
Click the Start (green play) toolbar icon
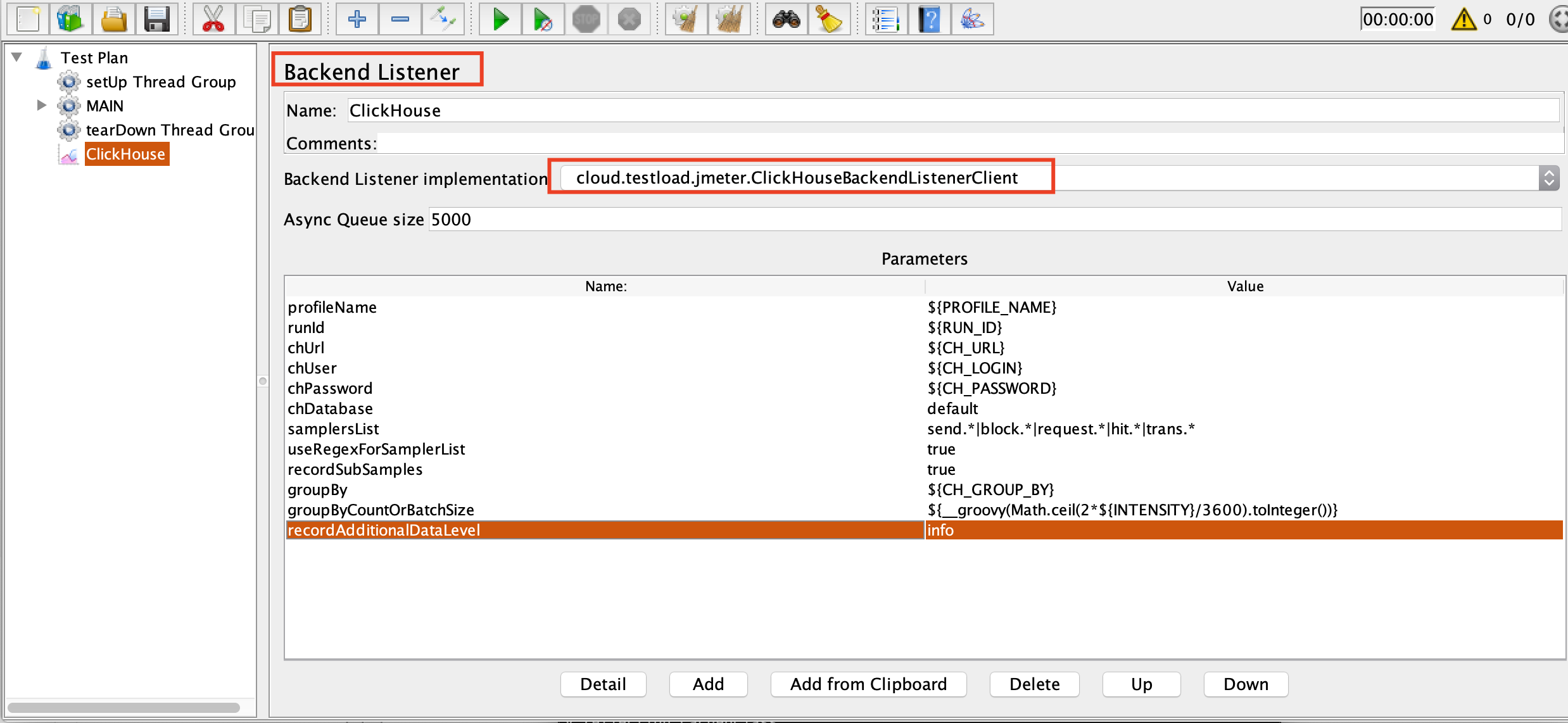[500, 20]
